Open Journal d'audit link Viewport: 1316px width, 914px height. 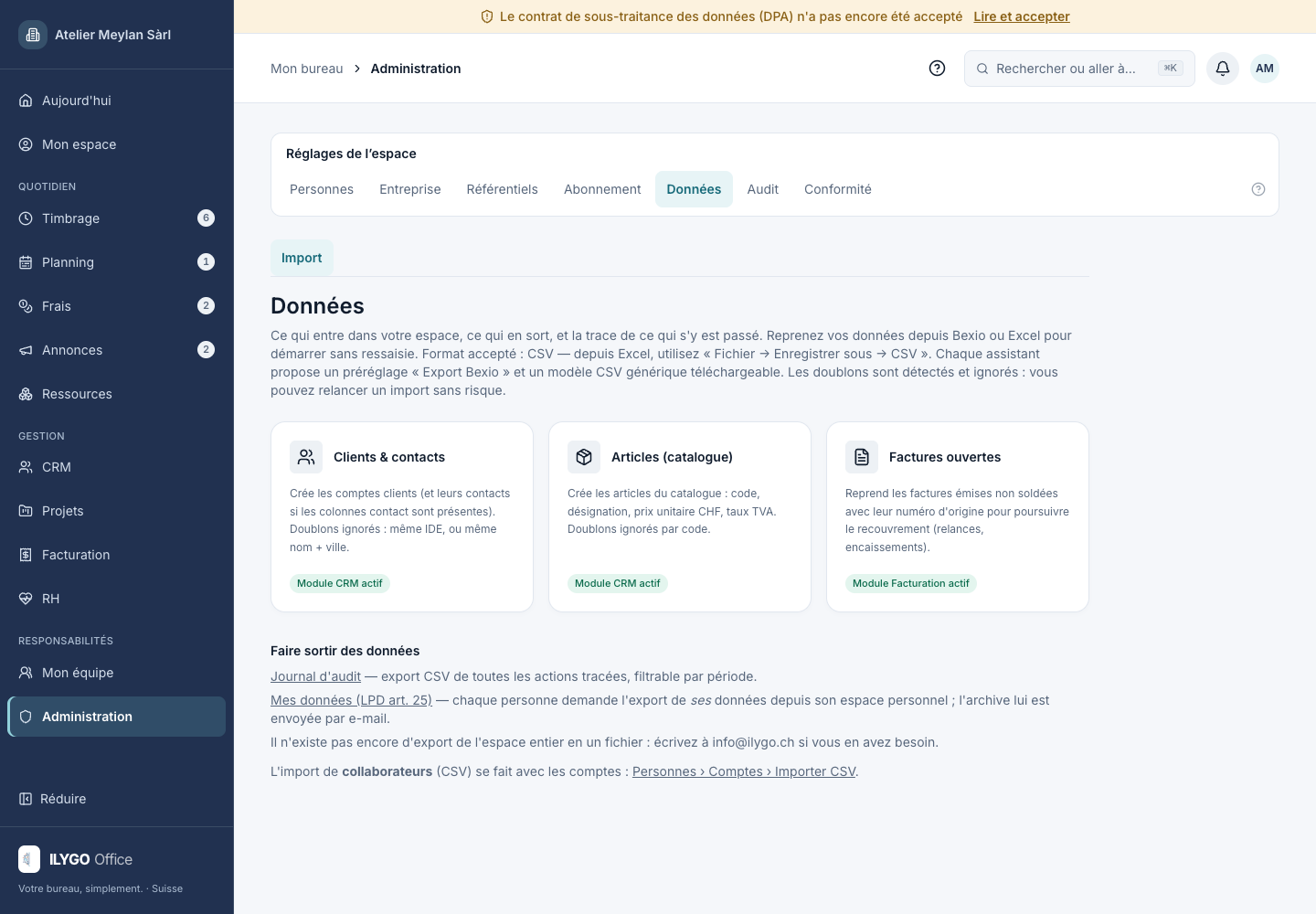[x=315, y=676]
